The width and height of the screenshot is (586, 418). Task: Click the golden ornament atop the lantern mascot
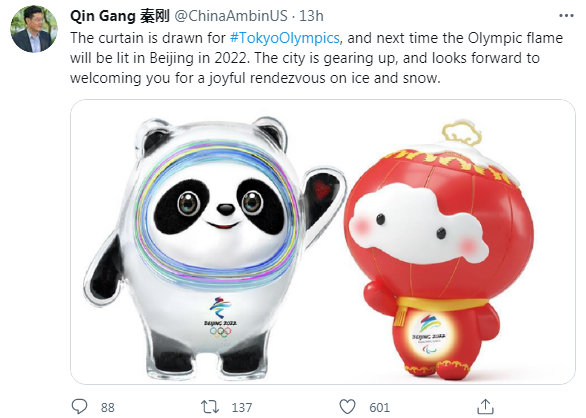click(462, 132)
